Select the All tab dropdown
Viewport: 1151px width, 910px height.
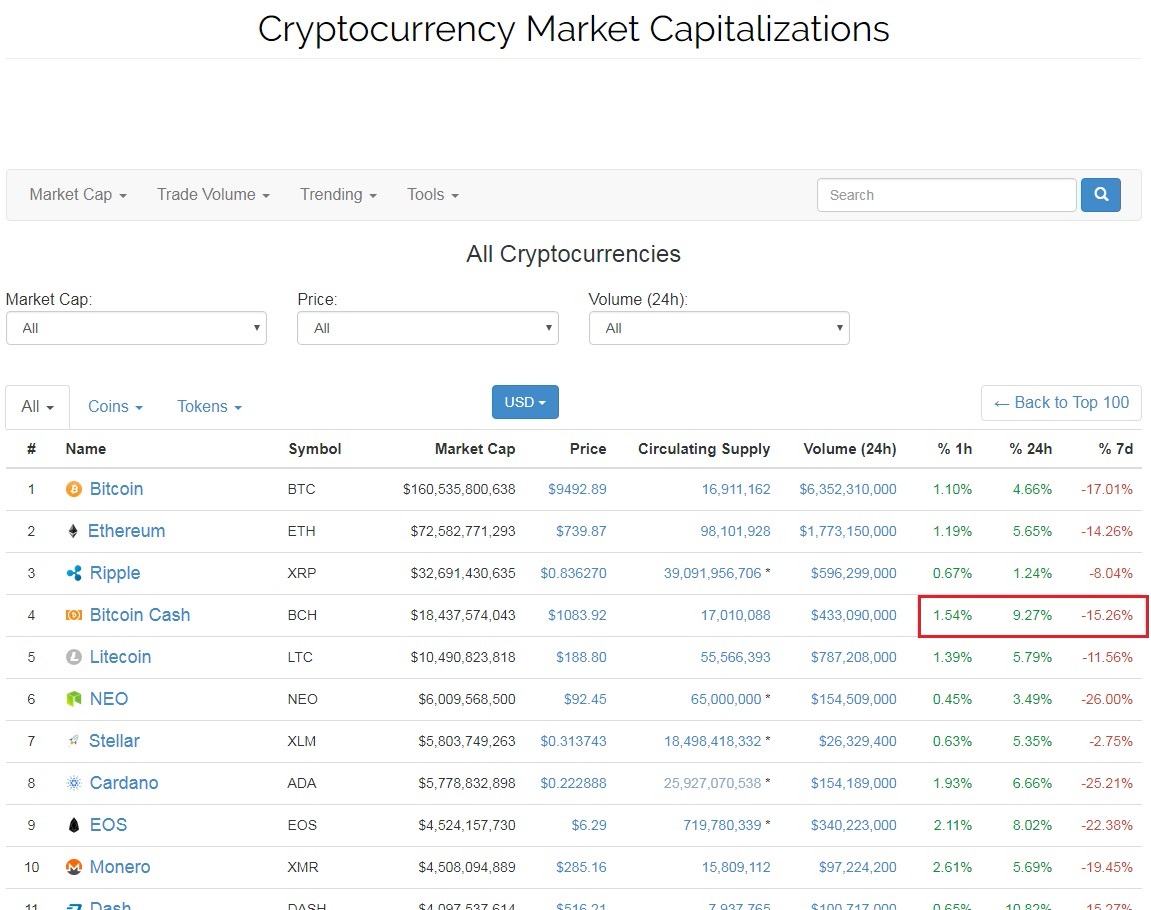tap(37, 407)
